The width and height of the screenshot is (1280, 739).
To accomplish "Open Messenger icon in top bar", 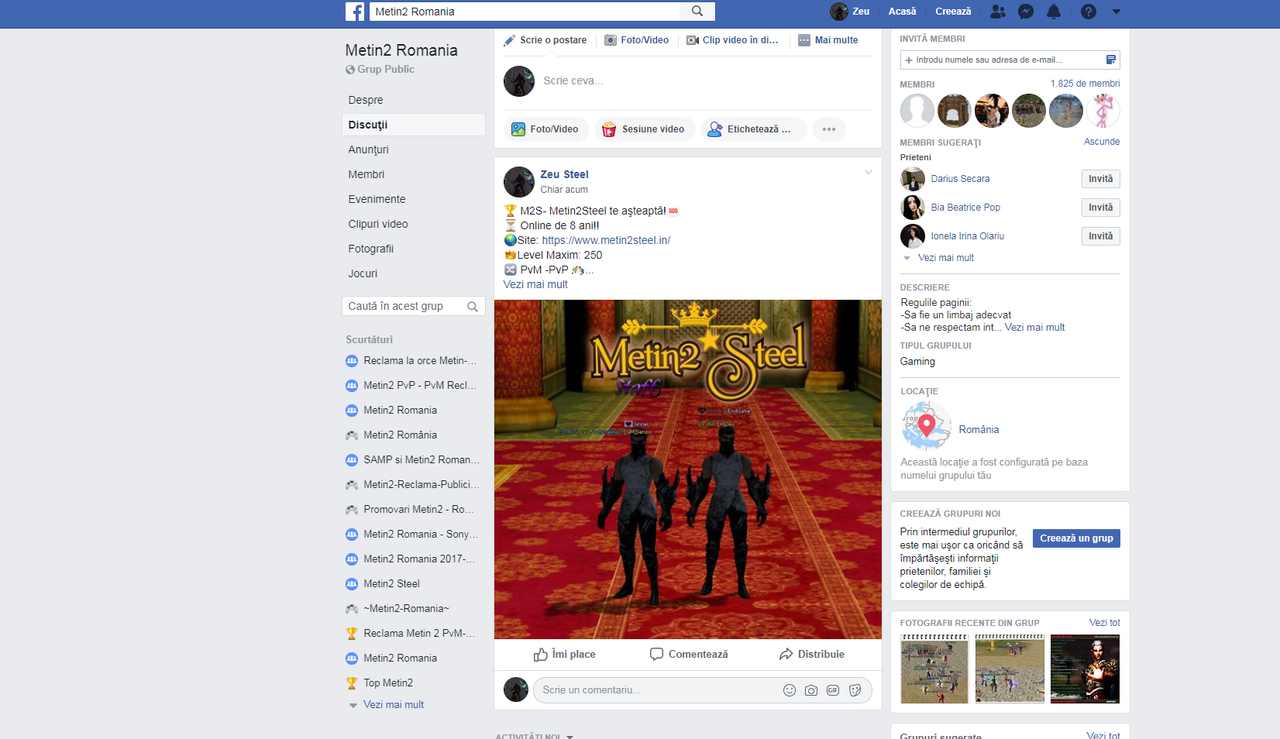I will click(x=1025, y=12).
